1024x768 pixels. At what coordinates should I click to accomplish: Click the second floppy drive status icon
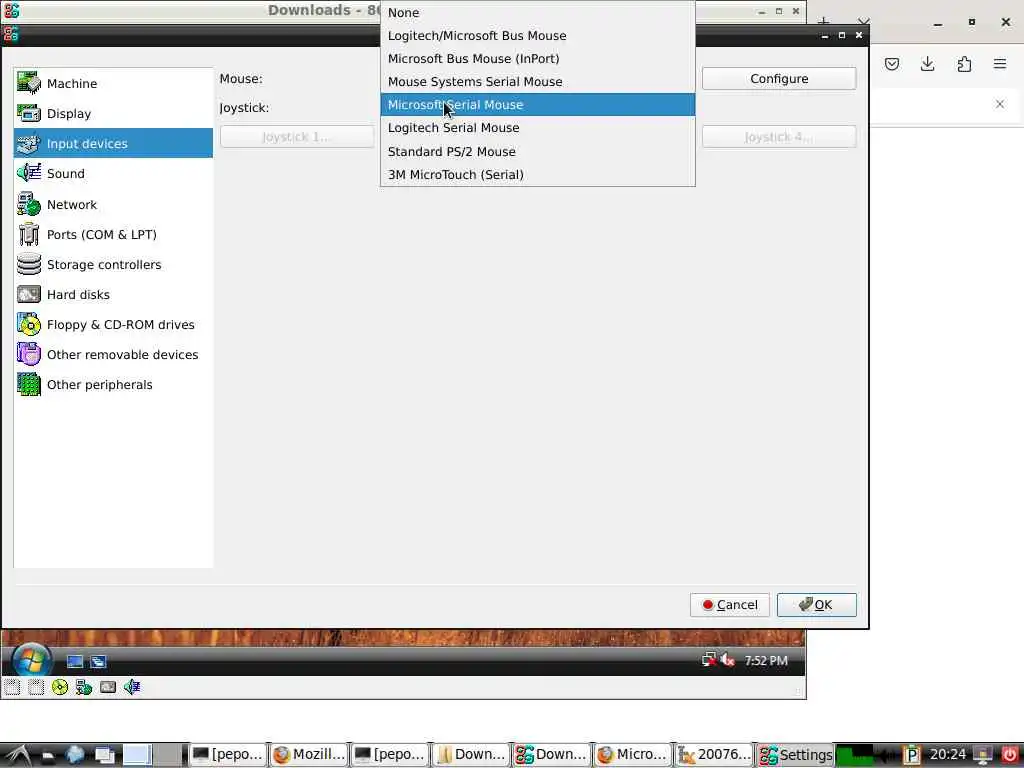coord(36,687)
